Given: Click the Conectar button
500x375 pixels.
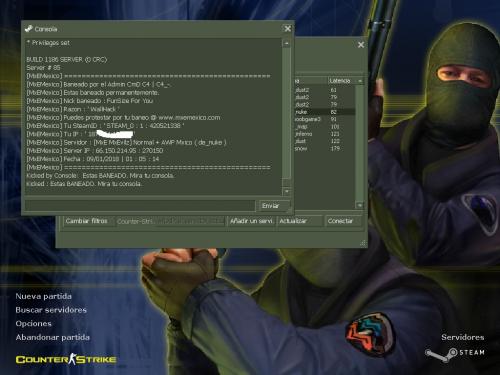Looking at the screenshot, I should pyautogui.click(x=343, y=221).
